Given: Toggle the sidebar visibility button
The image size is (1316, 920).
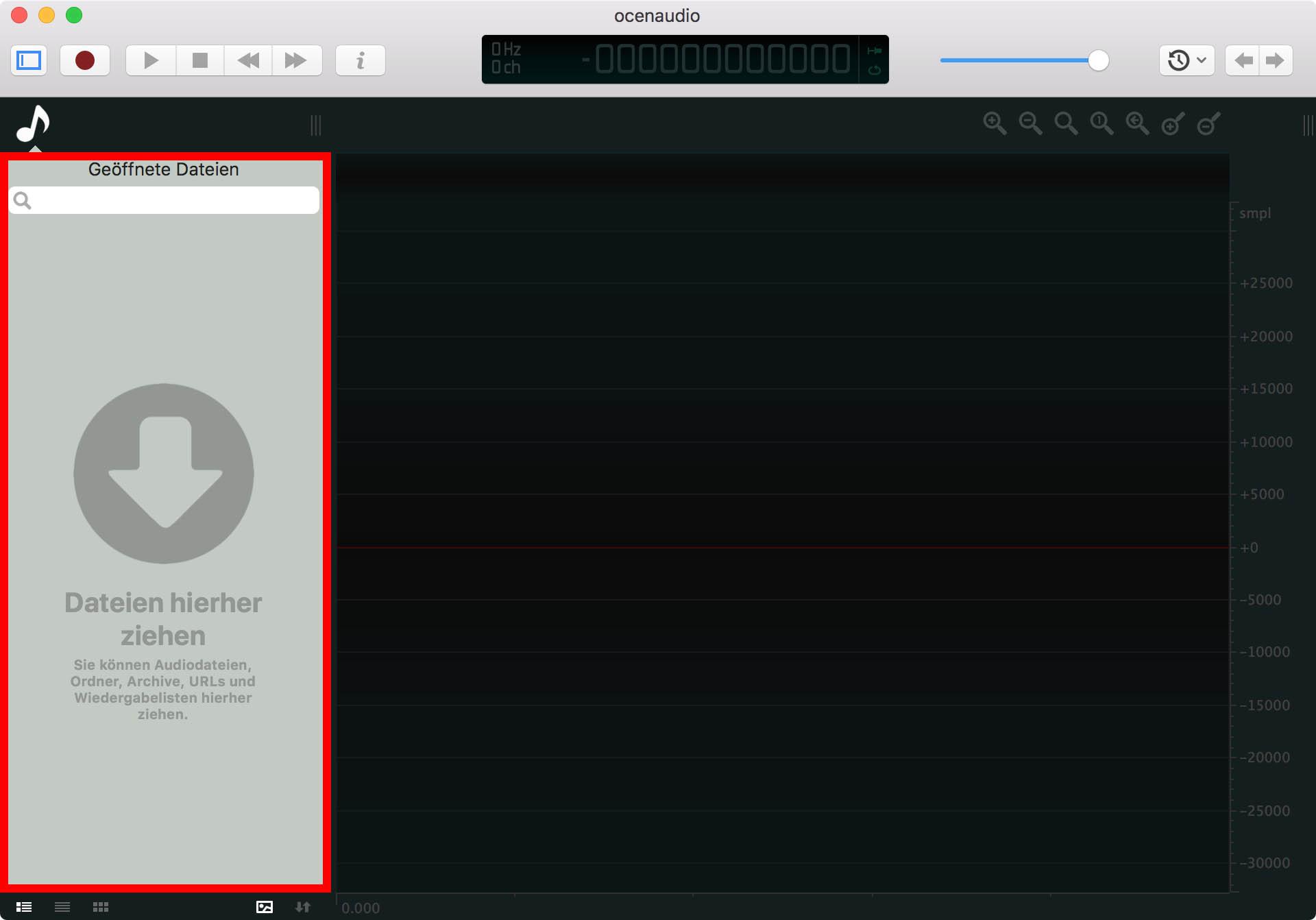Looking at the screenshot, I should pyautogui.click(x=29, y=60).
